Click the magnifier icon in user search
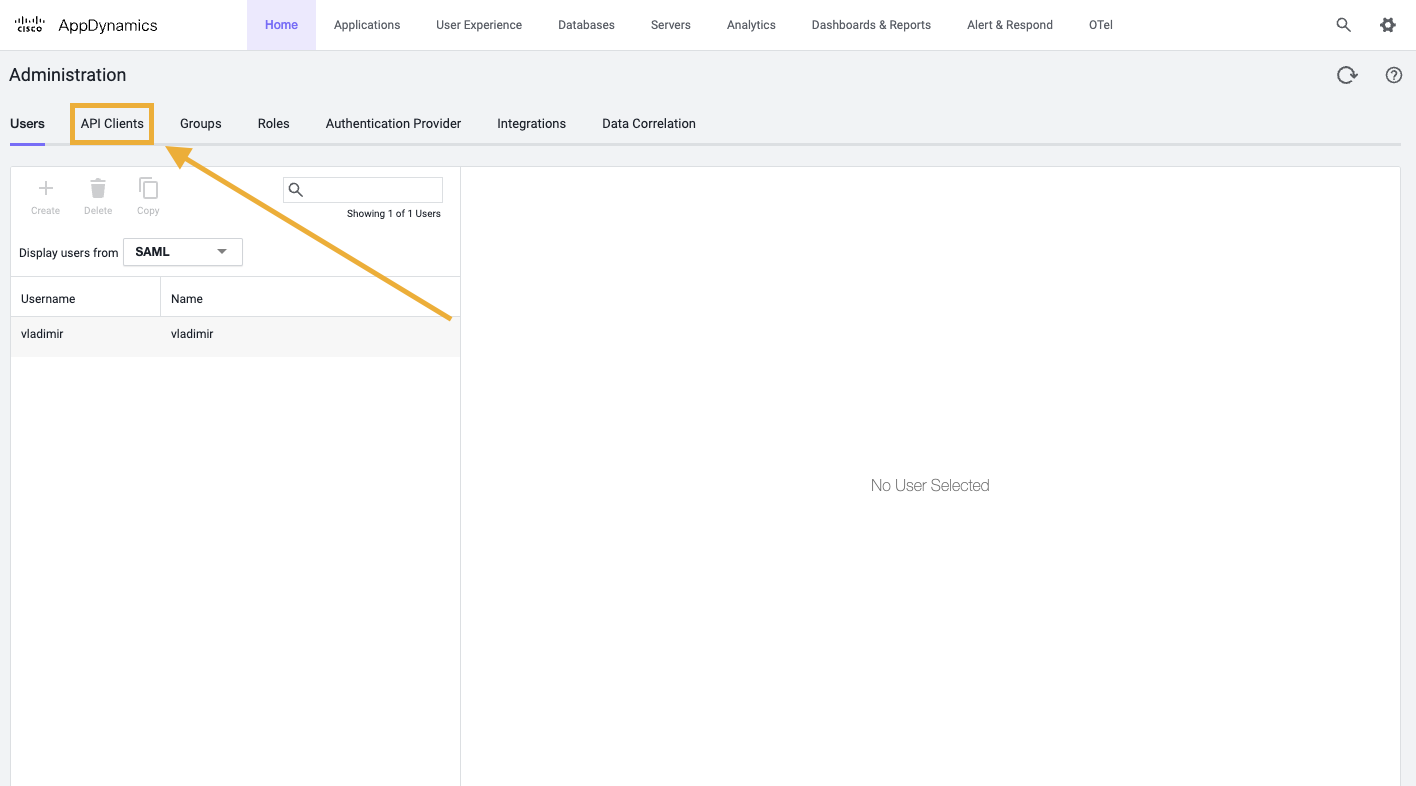The height and width of the screenshot is (786, 1416). [x=295, y=190]
